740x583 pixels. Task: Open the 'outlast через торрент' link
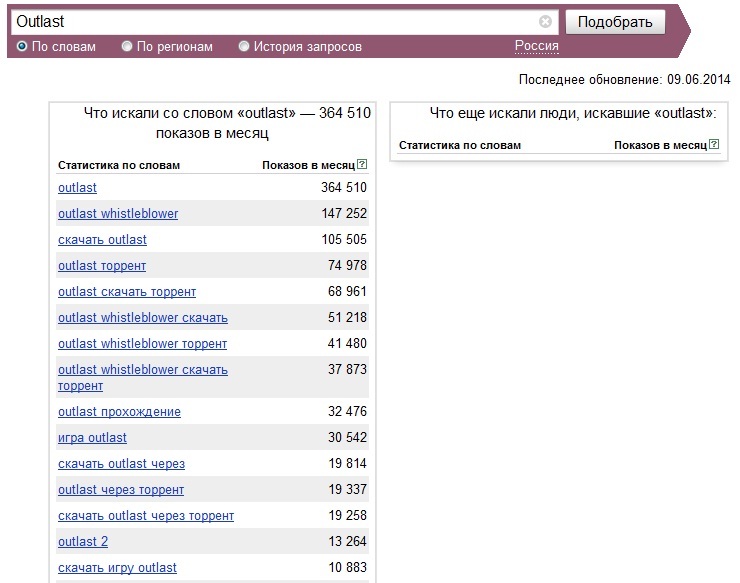coord(121,490)
